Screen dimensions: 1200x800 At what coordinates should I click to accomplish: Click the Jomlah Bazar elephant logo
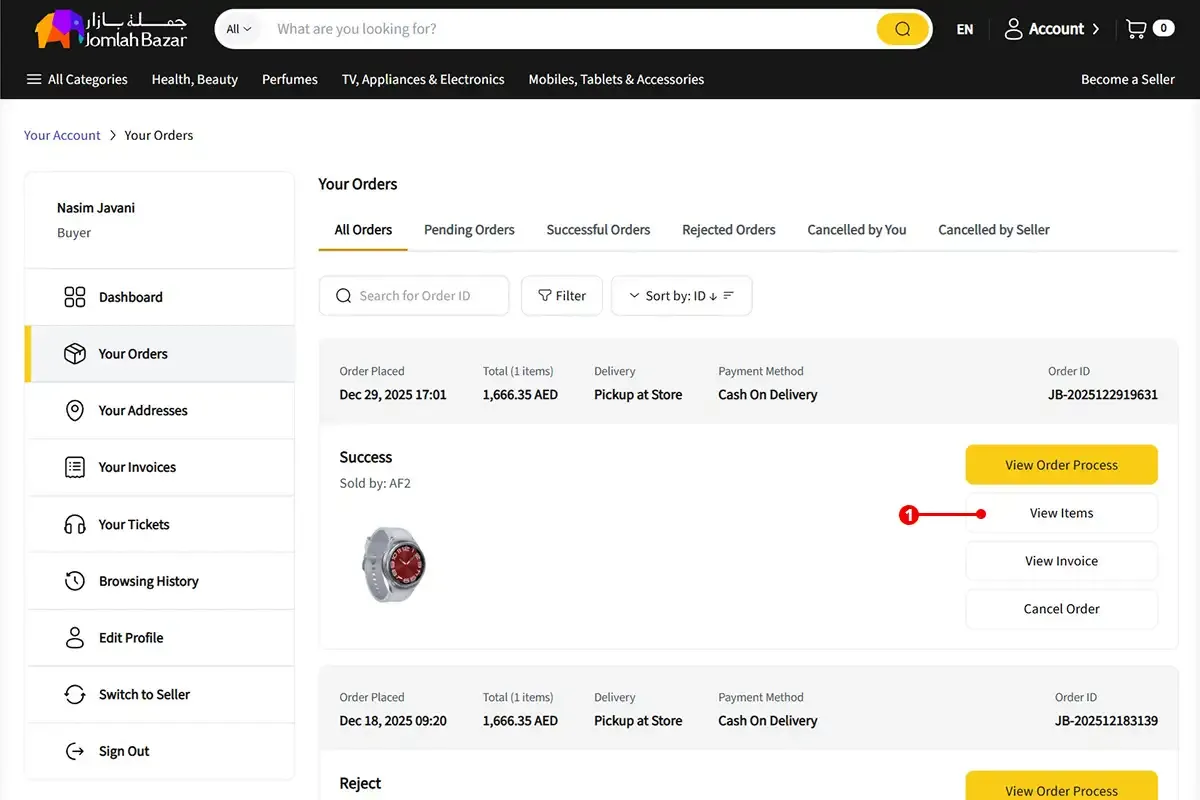111,30
